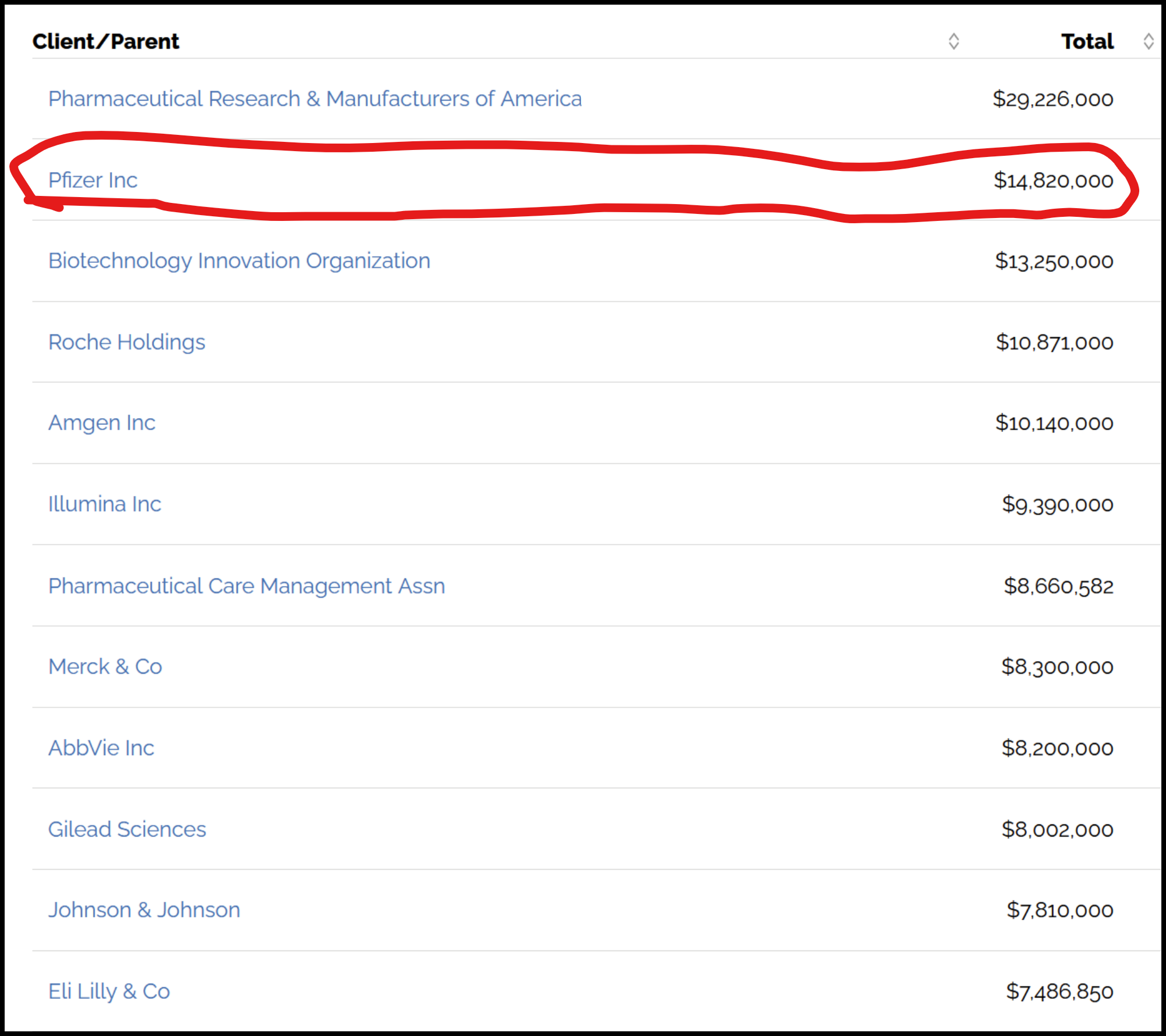Viewport: 1166px width, 1036px height.
Task: Open Biotechnology Innovation Organization link
Action: coord(240,261)
